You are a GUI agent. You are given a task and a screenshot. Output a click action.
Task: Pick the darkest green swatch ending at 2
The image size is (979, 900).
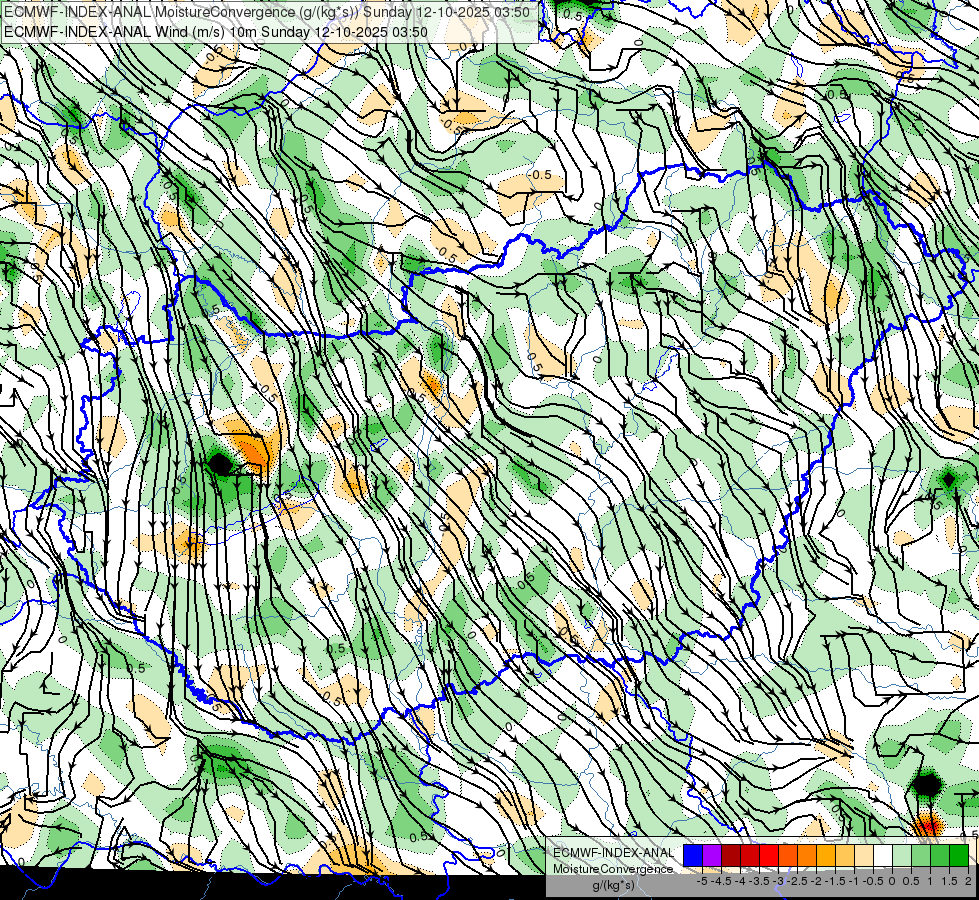(959, 856)
